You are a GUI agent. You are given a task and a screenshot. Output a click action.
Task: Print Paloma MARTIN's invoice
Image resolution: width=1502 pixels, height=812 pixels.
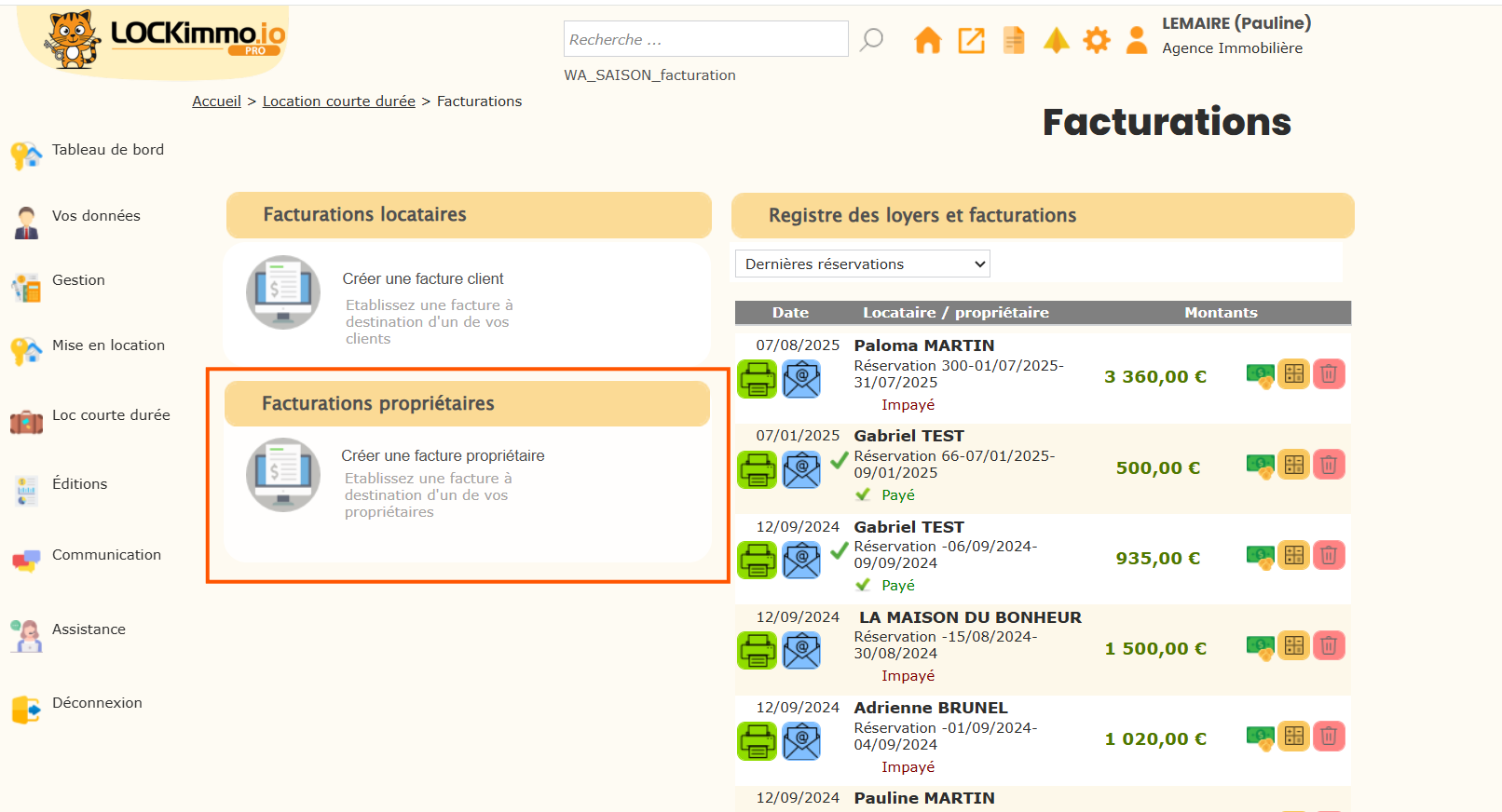[757, 379]
